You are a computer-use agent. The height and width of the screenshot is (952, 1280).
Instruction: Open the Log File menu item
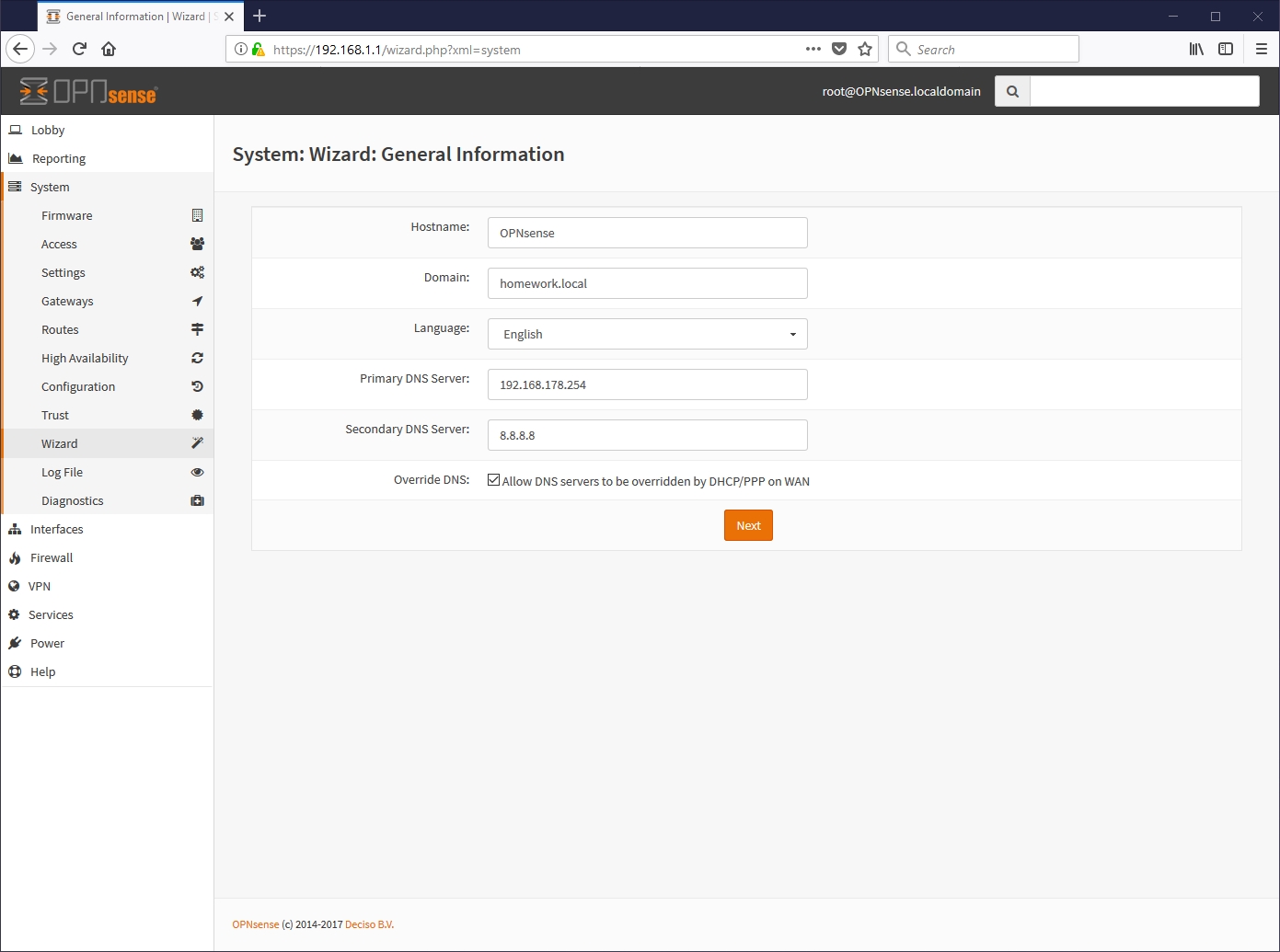pos(62,472)
